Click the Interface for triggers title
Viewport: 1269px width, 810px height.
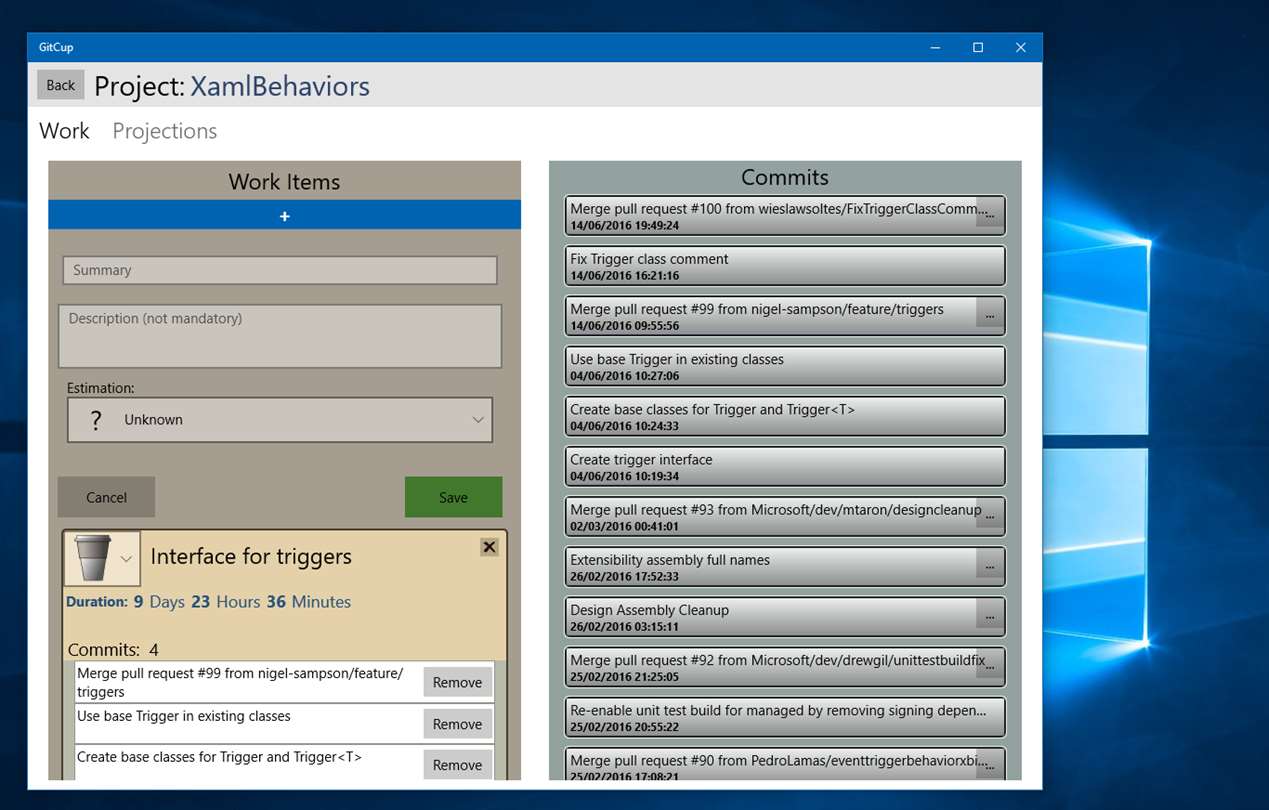[251, 557]
